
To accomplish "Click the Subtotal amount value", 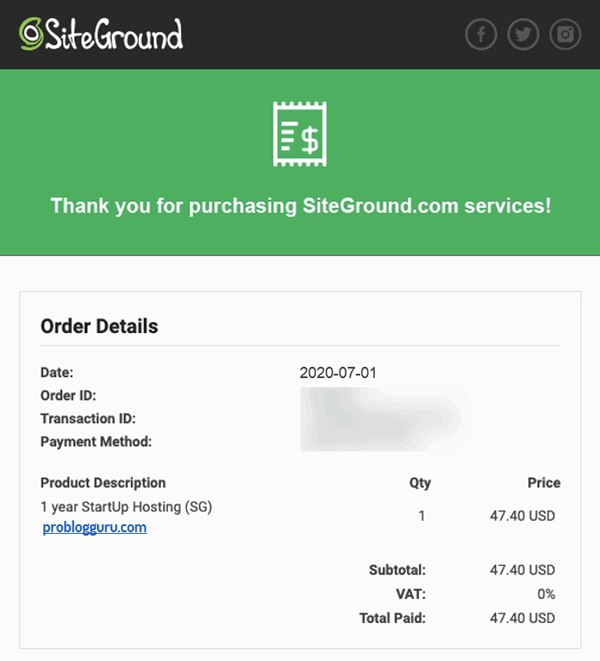I will (522, 570).
